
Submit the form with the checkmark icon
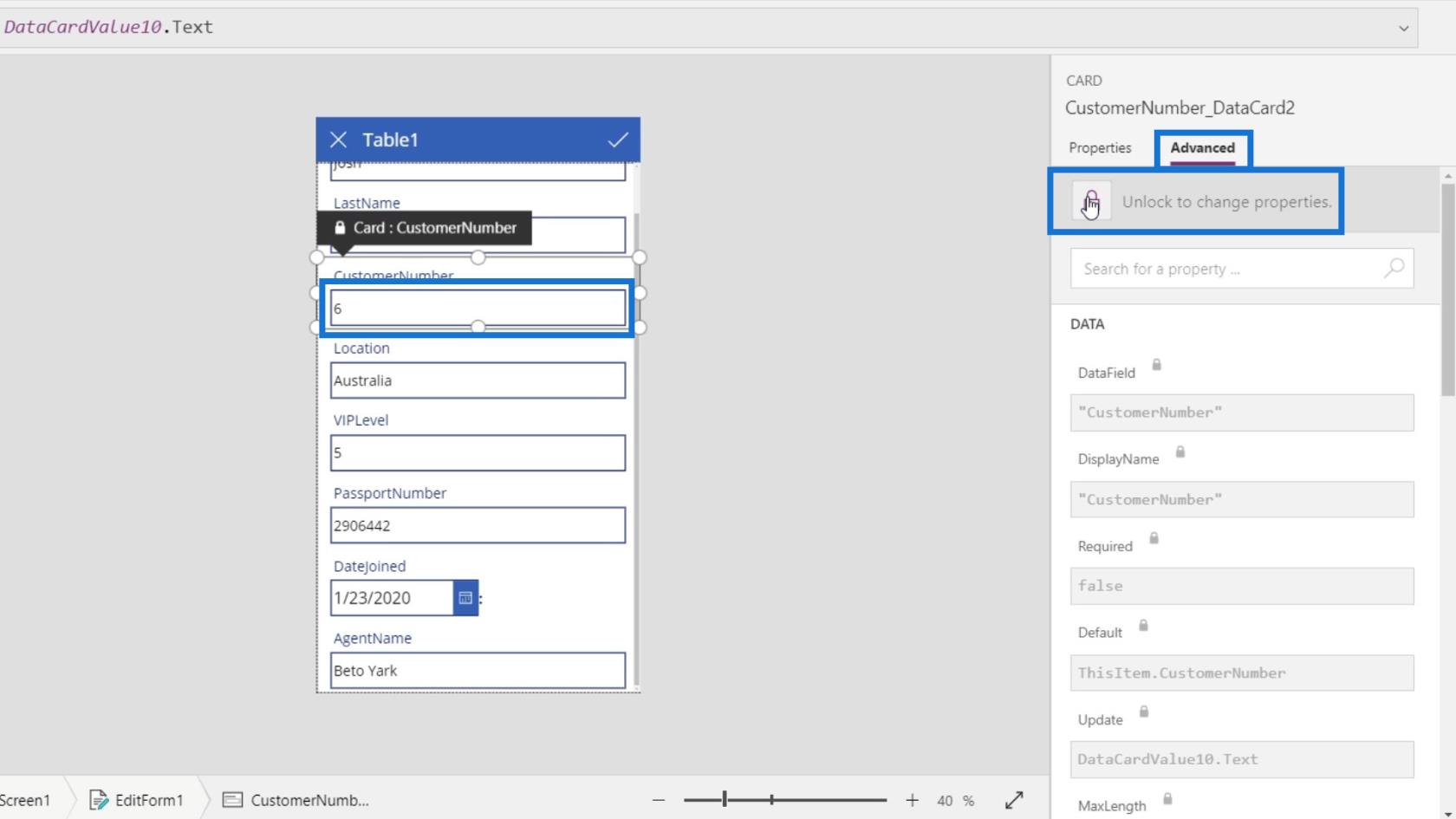click(618, 140)
